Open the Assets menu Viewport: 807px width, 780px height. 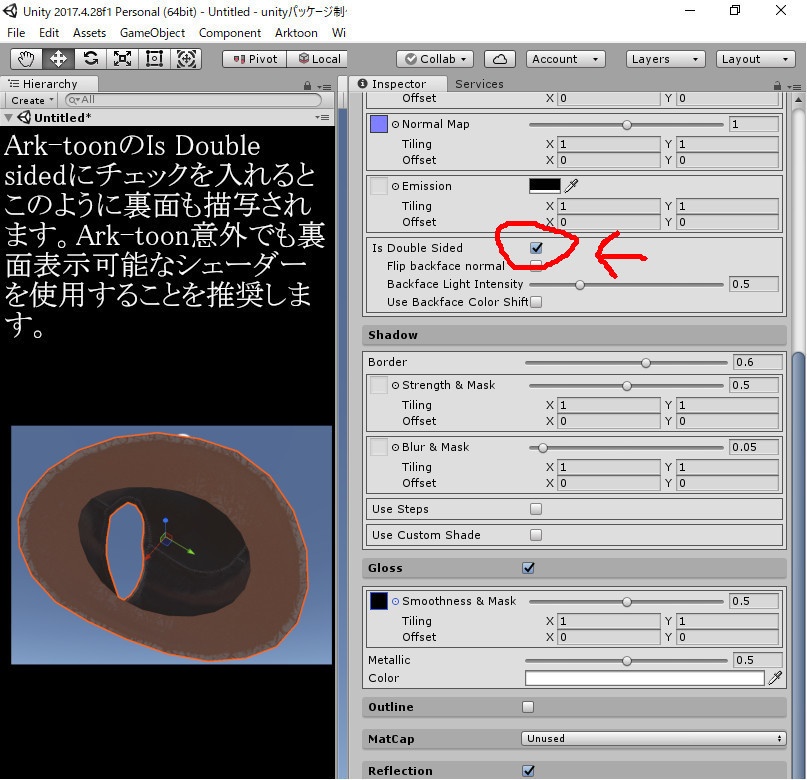tap(90, 33)
